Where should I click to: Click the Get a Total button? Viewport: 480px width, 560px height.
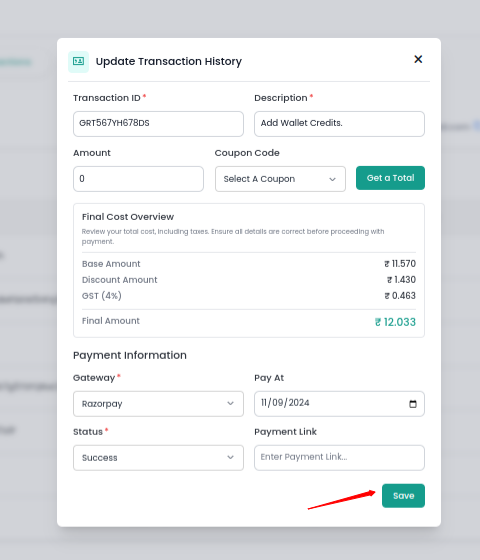click(390, 178)
